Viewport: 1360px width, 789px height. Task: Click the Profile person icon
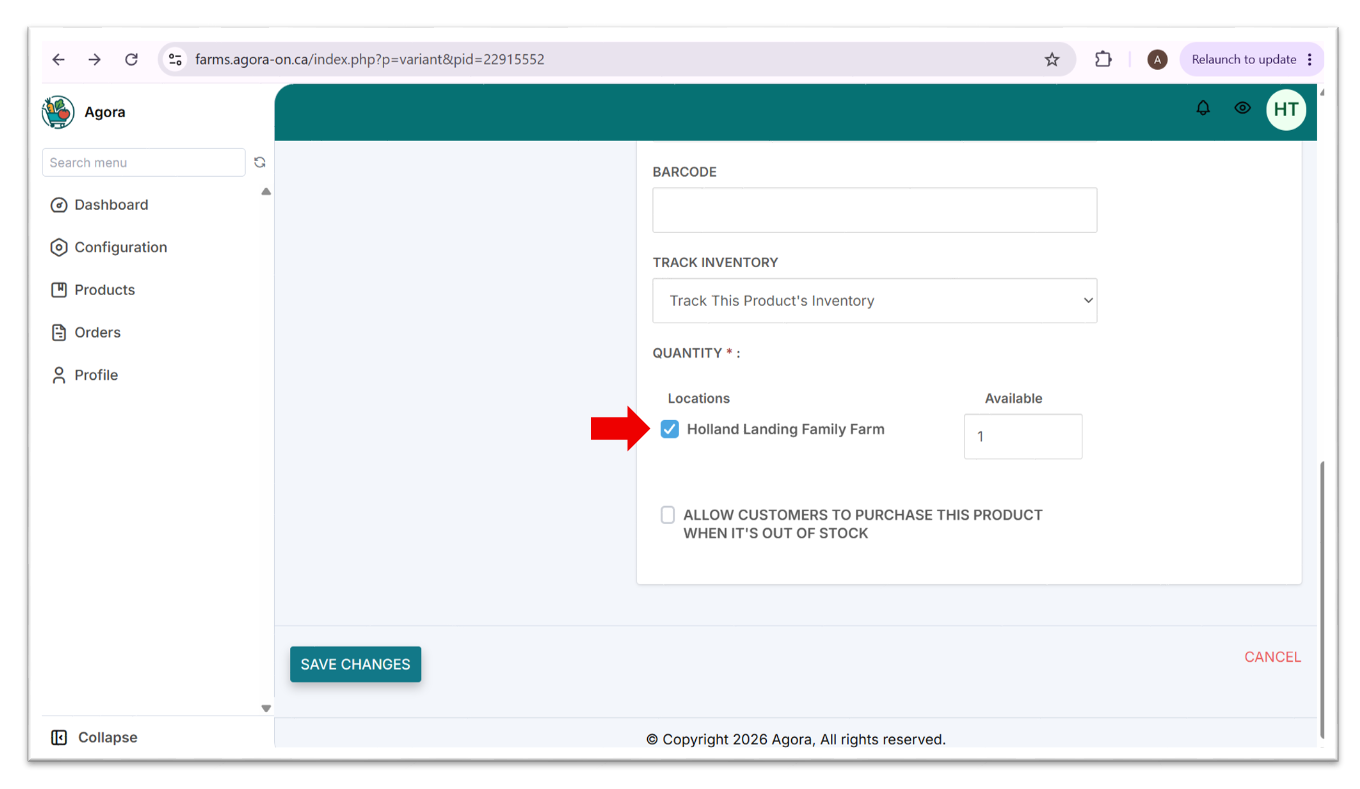tap(59, 375)
